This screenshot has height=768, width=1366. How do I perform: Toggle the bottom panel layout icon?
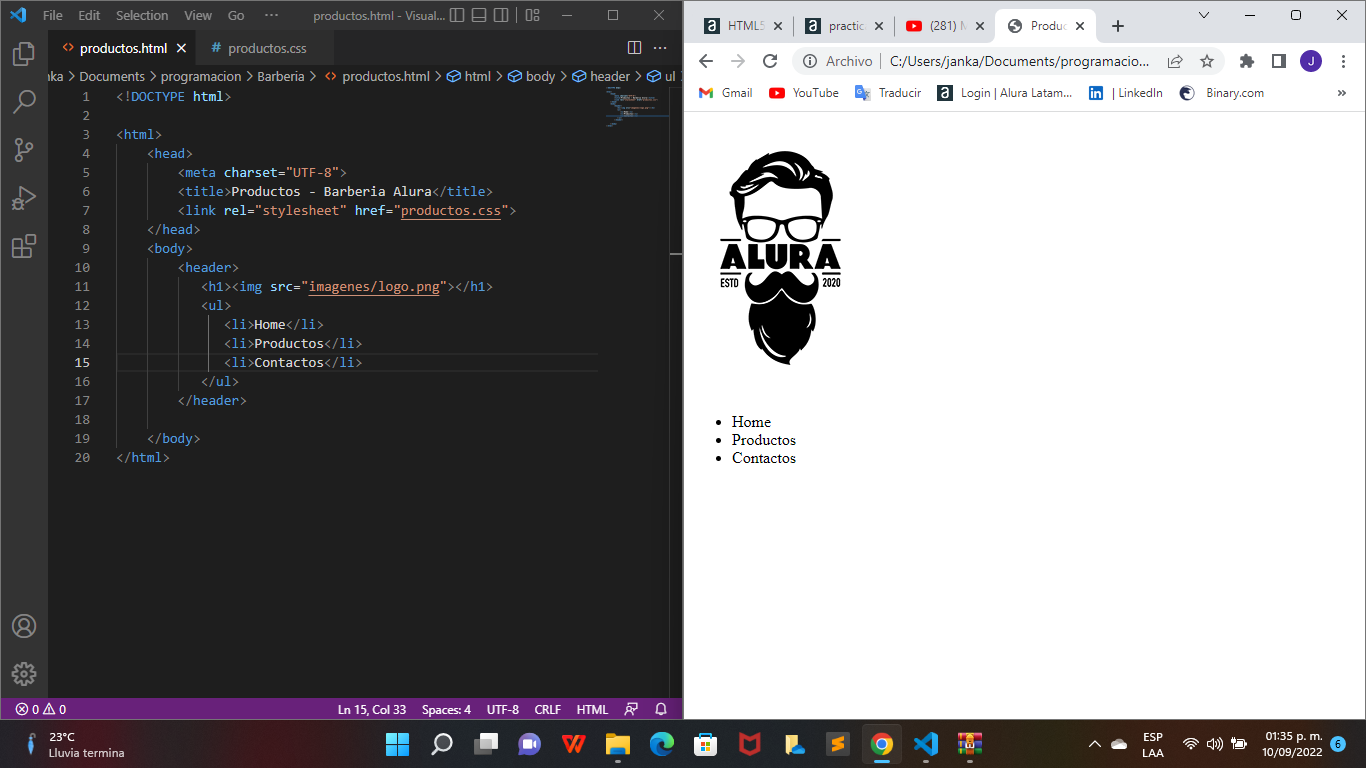(480, 15)
